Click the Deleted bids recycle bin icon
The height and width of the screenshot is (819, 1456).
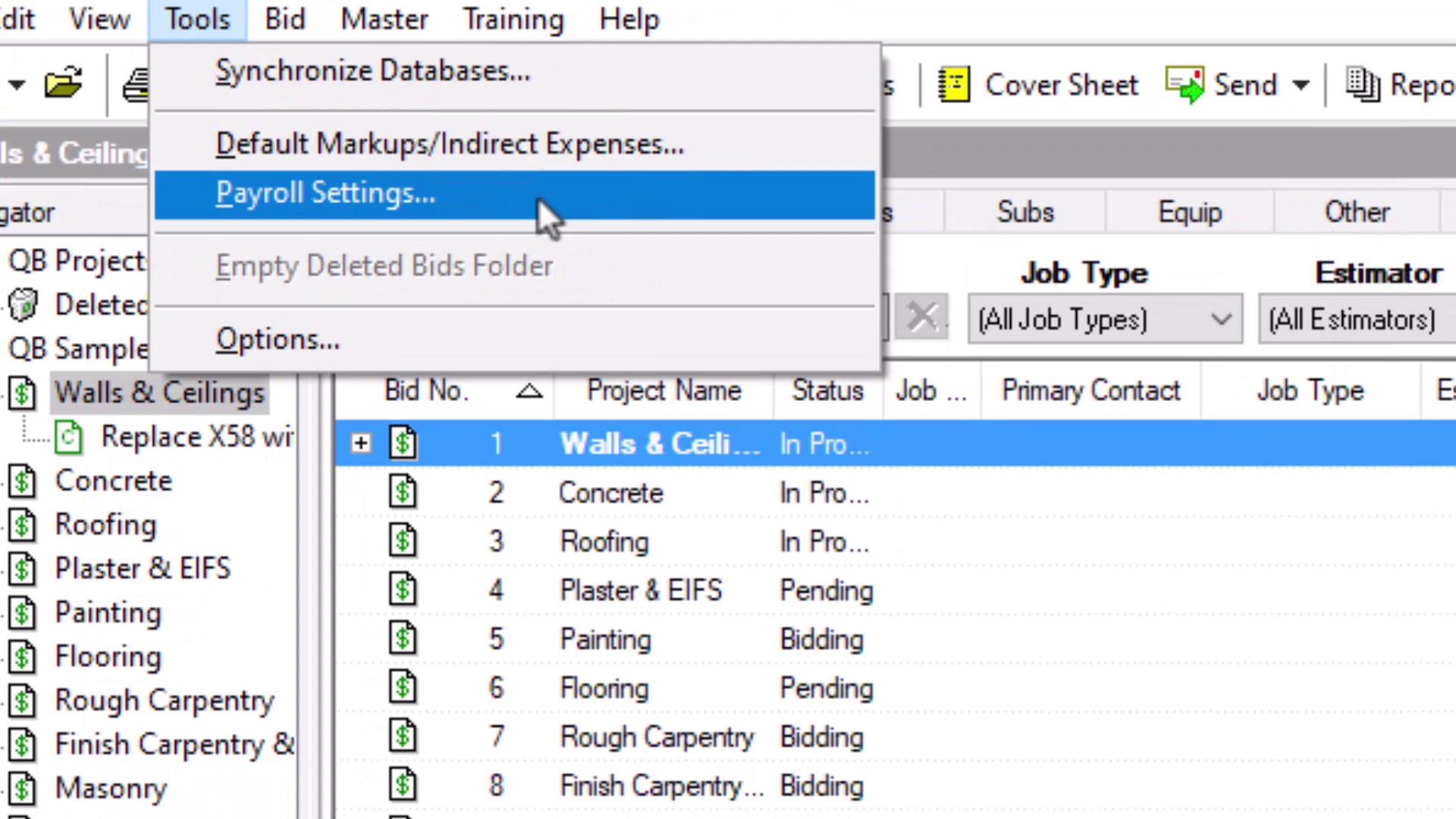tap(23, 305)
